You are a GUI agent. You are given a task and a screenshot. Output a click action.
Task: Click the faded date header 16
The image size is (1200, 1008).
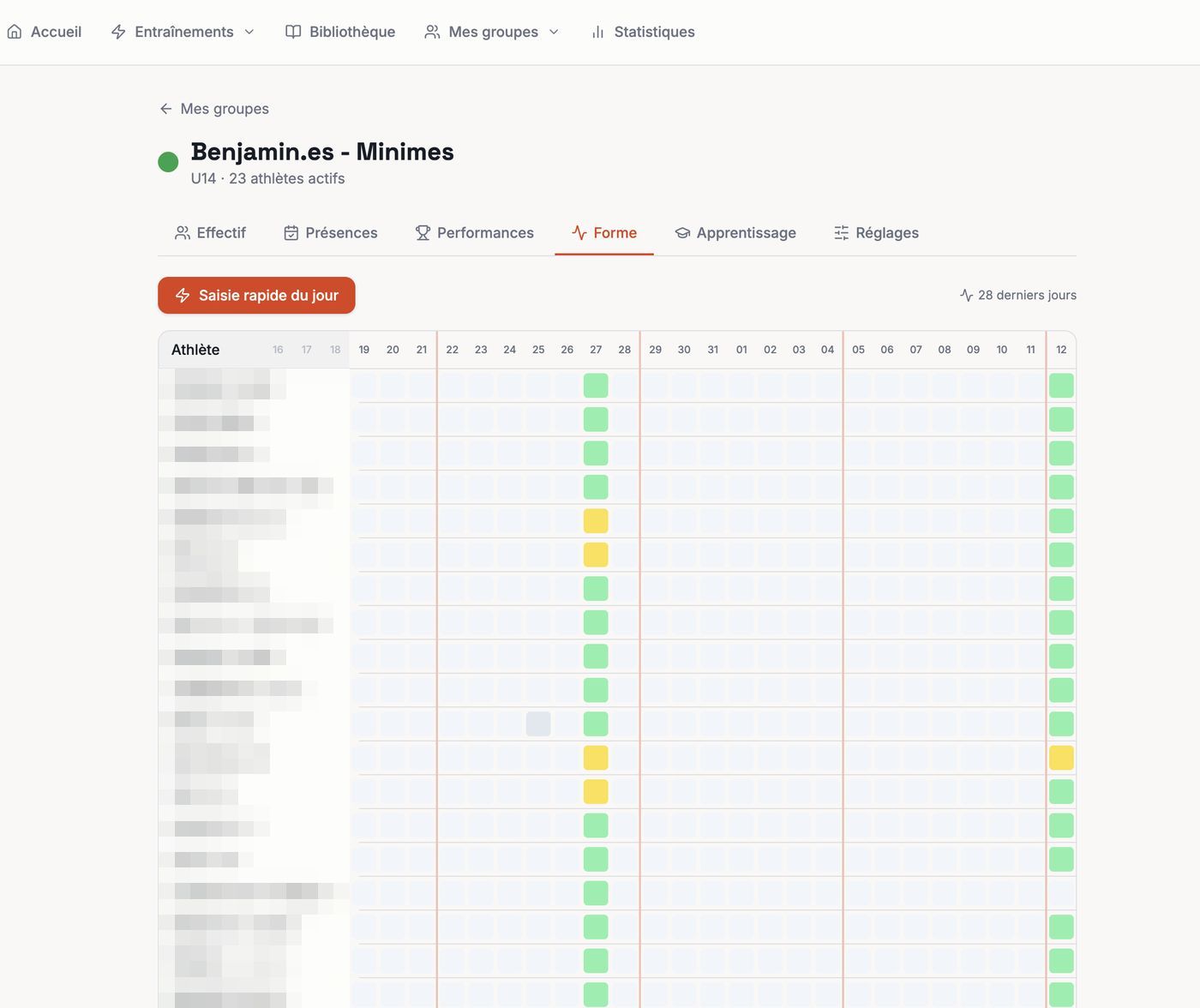coord(278,350)
